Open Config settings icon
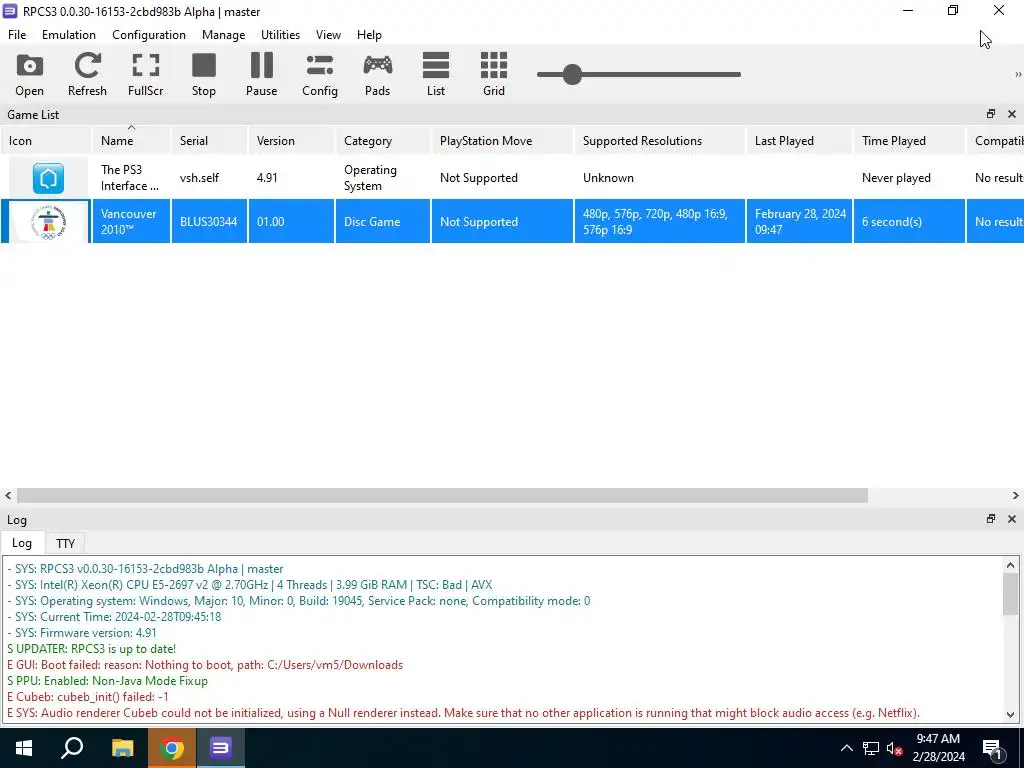The image size is (1024, 768). pyautogui.click(x=319, y=74)
